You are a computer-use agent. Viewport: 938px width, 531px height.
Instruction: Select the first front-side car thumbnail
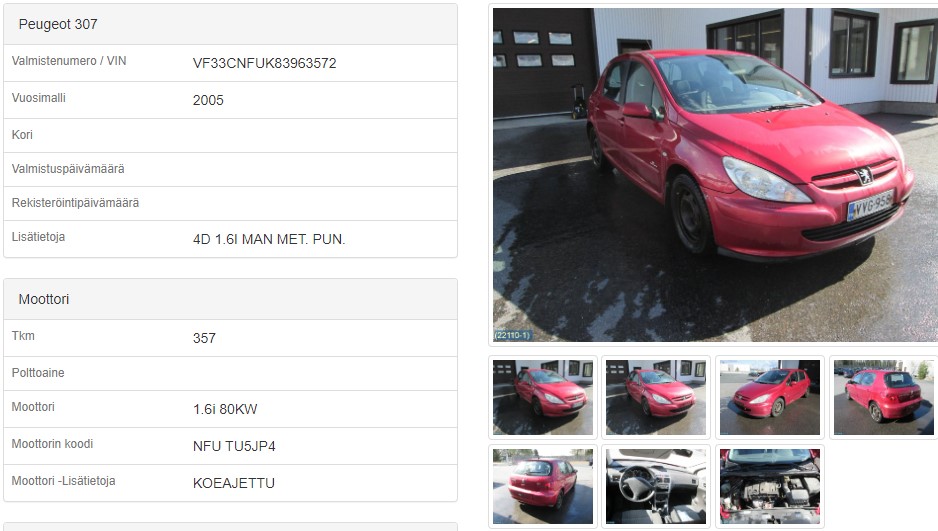(543, 397)
